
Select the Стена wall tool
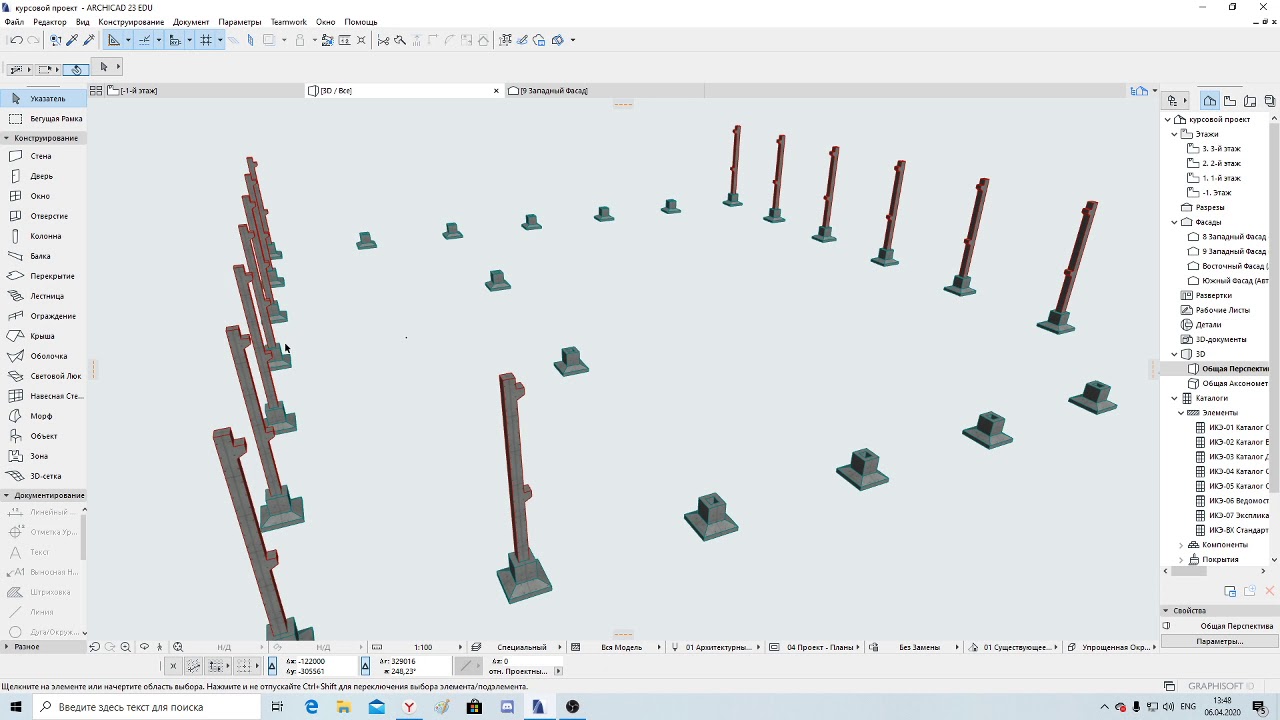pyautogui.click(x=42, y=156)
